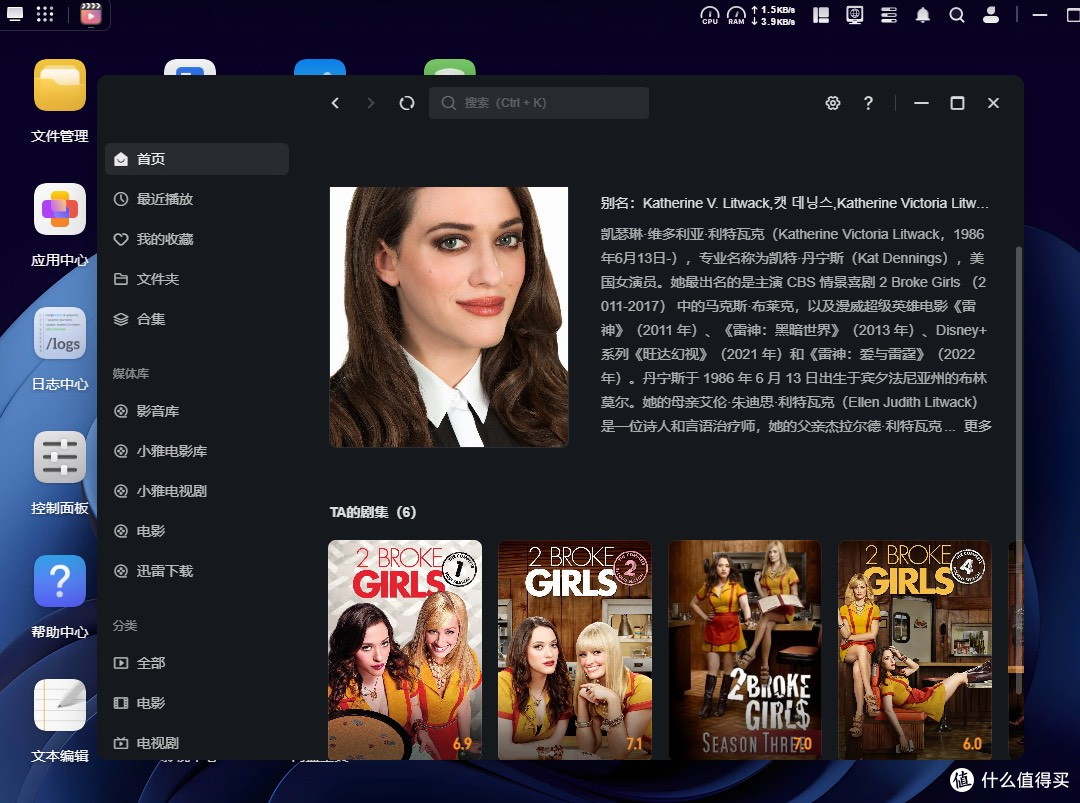Minimize the media app window

(x=922, y=103)
